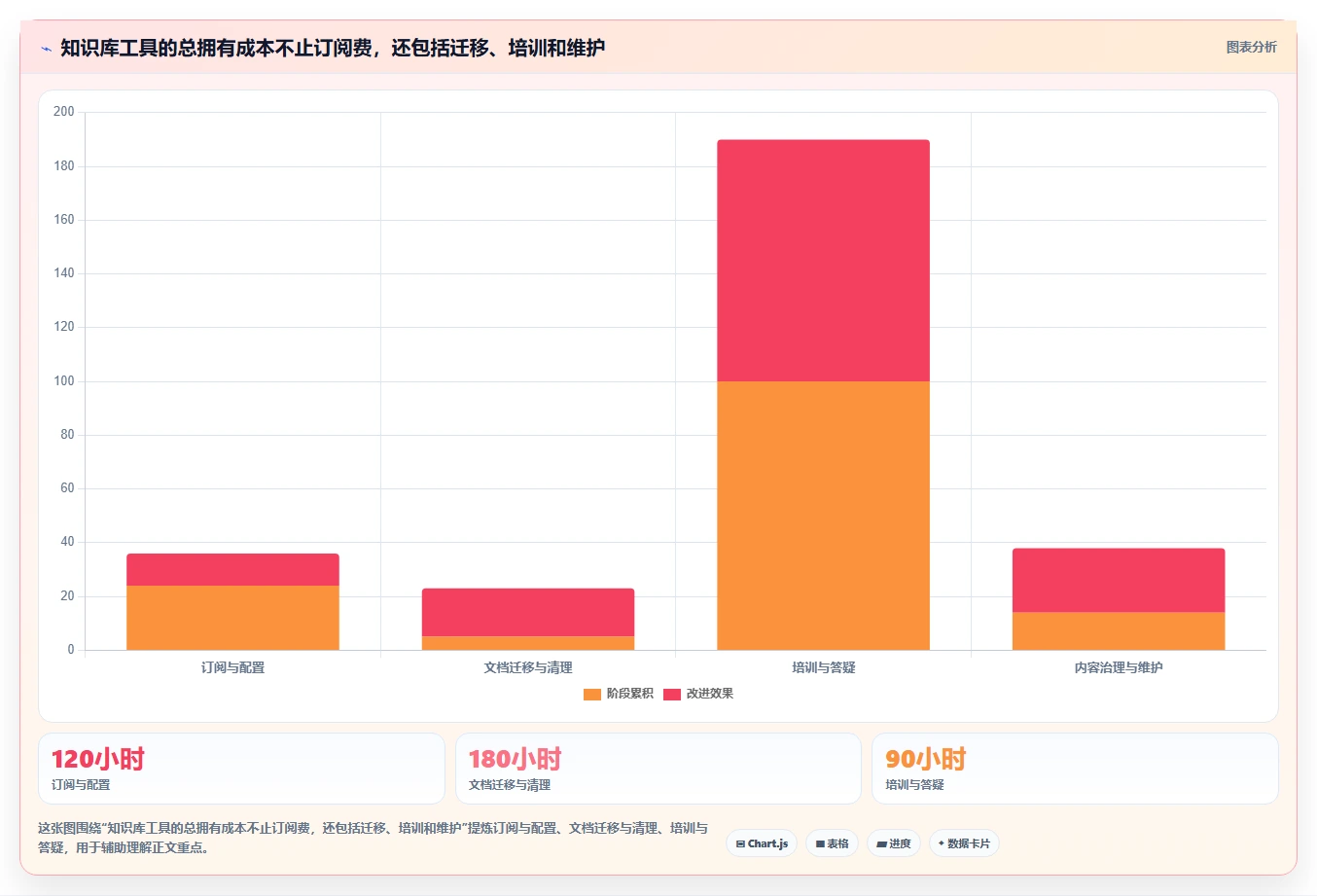Click the 100 y-axis tick value
Image resolution: width=1317 pixels, height=896 pixels.
[64, 381]
